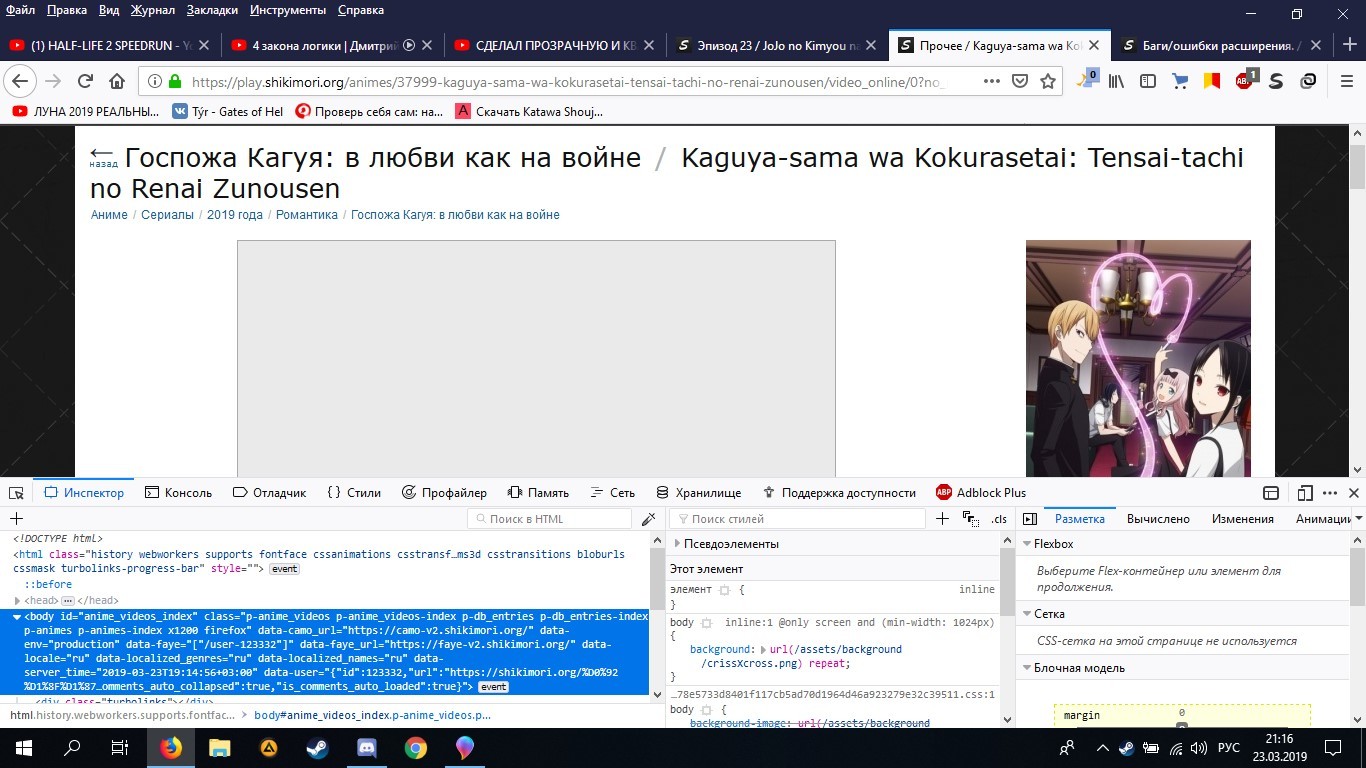Open the Закладки menu
This screenshot has width=1366, height=768.
click(212, 10)
